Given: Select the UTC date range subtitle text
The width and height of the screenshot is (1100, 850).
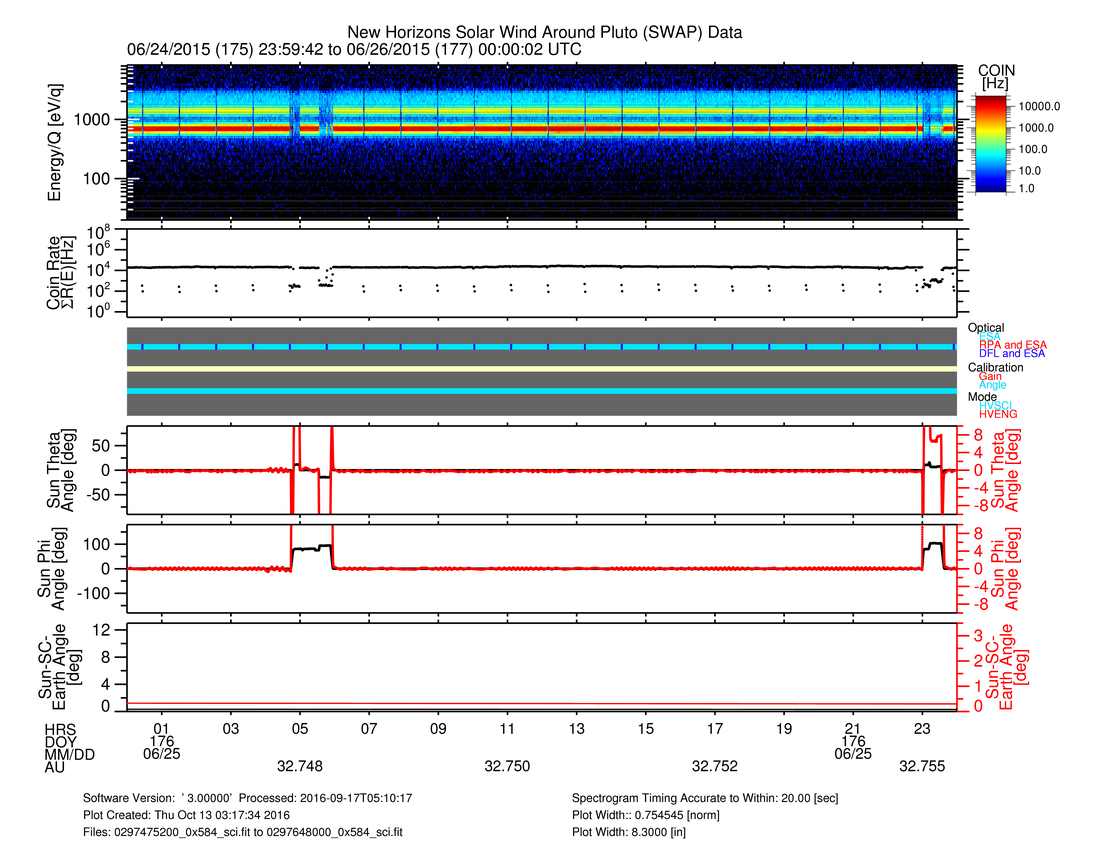Looking at the screenshot, I should (x=354, y=49).
